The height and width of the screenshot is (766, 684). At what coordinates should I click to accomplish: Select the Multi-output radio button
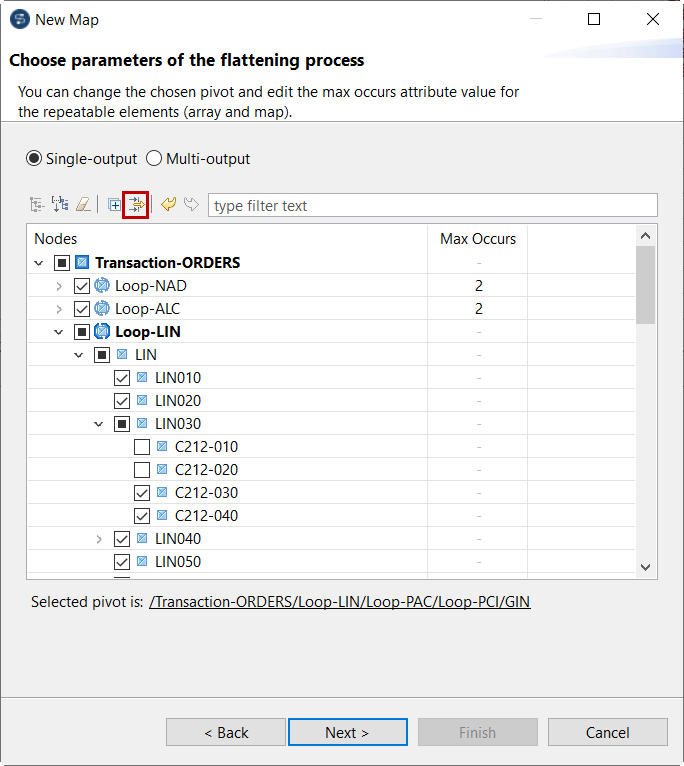tap(154, 159)
